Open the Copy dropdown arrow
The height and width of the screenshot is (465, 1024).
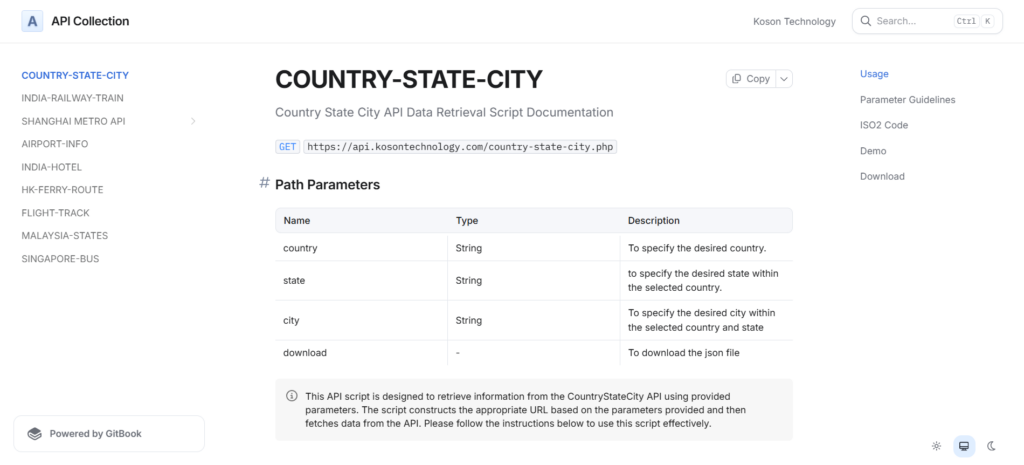pyautogui.click(x=784, y=79)
